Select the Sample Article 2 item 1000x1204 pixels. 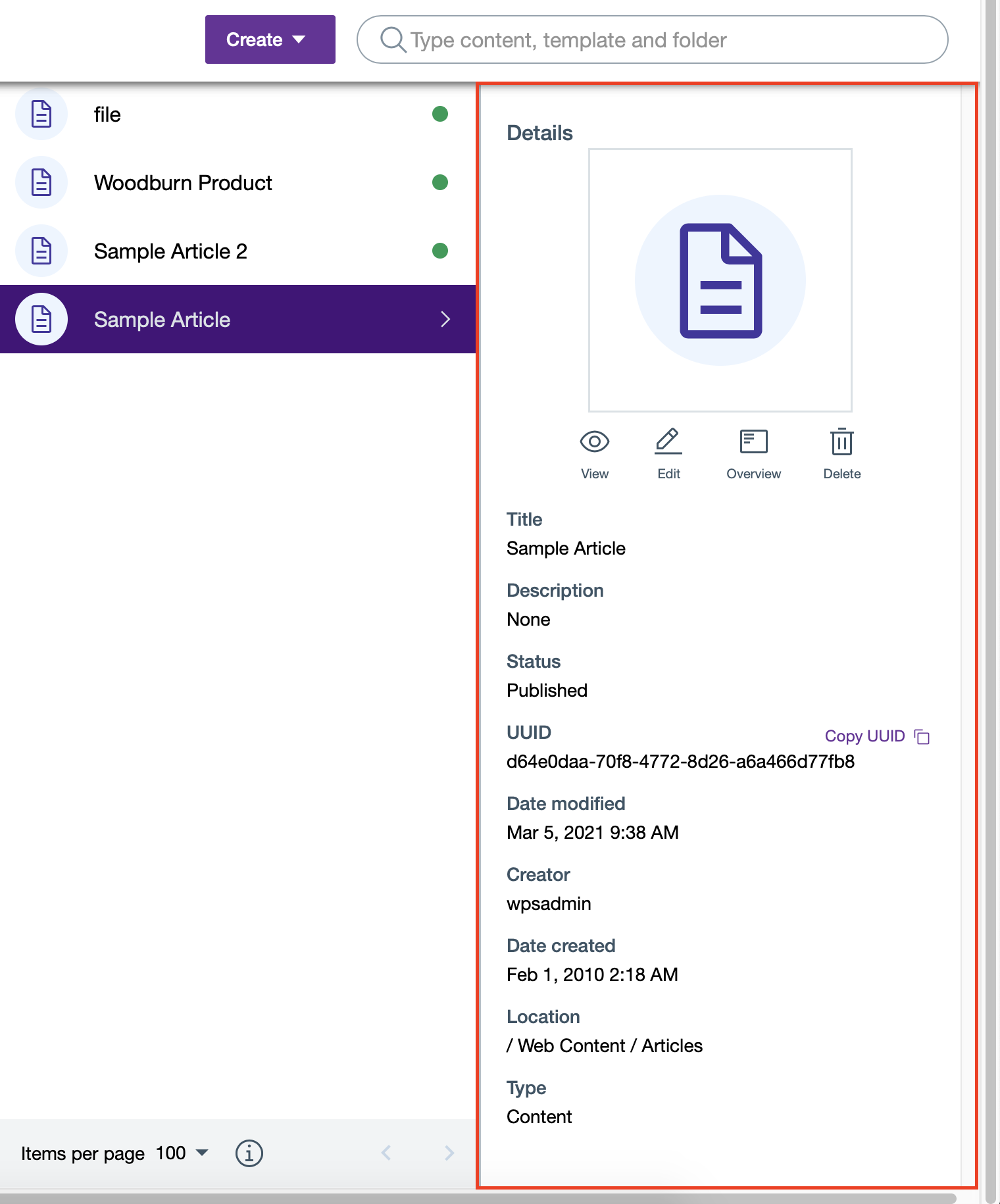pos(238,251)
